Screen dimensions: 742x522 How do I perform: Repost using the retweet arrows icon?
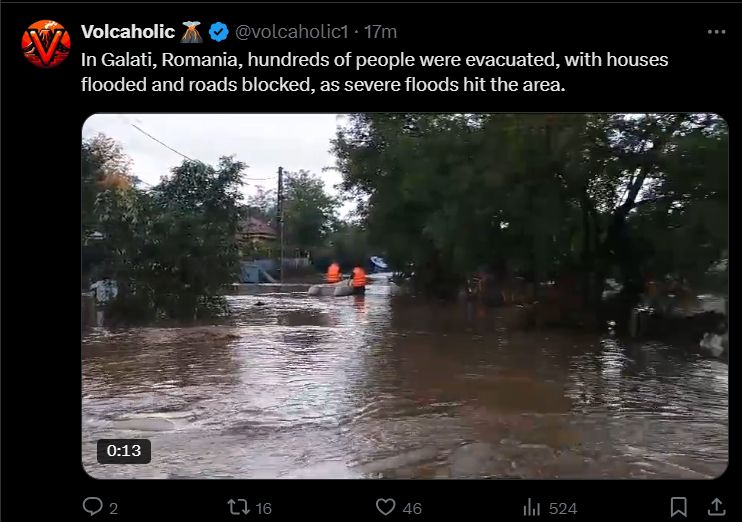pyautogui.click(x=238, y=507)
